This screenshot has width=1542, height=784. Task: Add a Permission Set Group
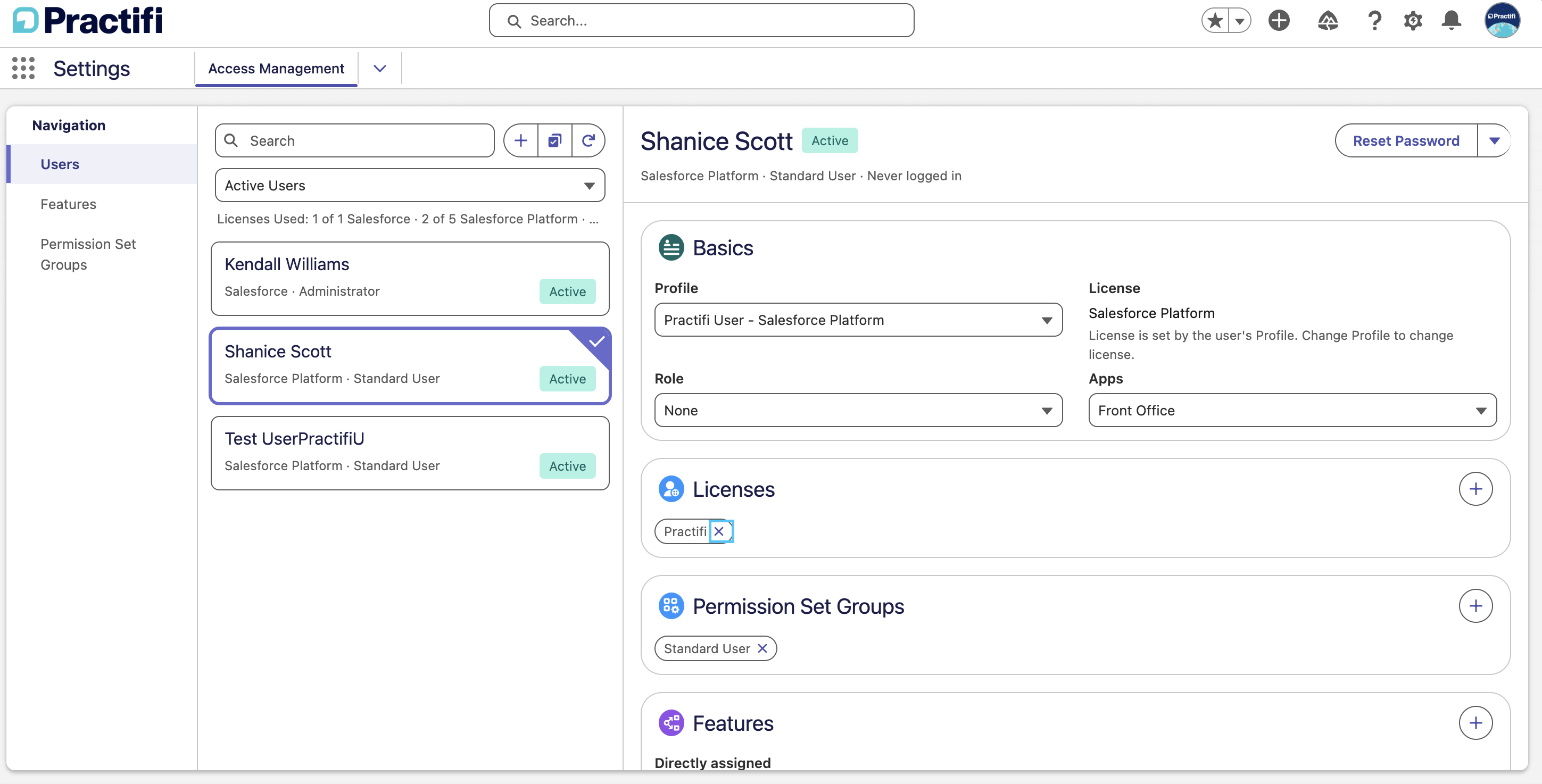1475,606
